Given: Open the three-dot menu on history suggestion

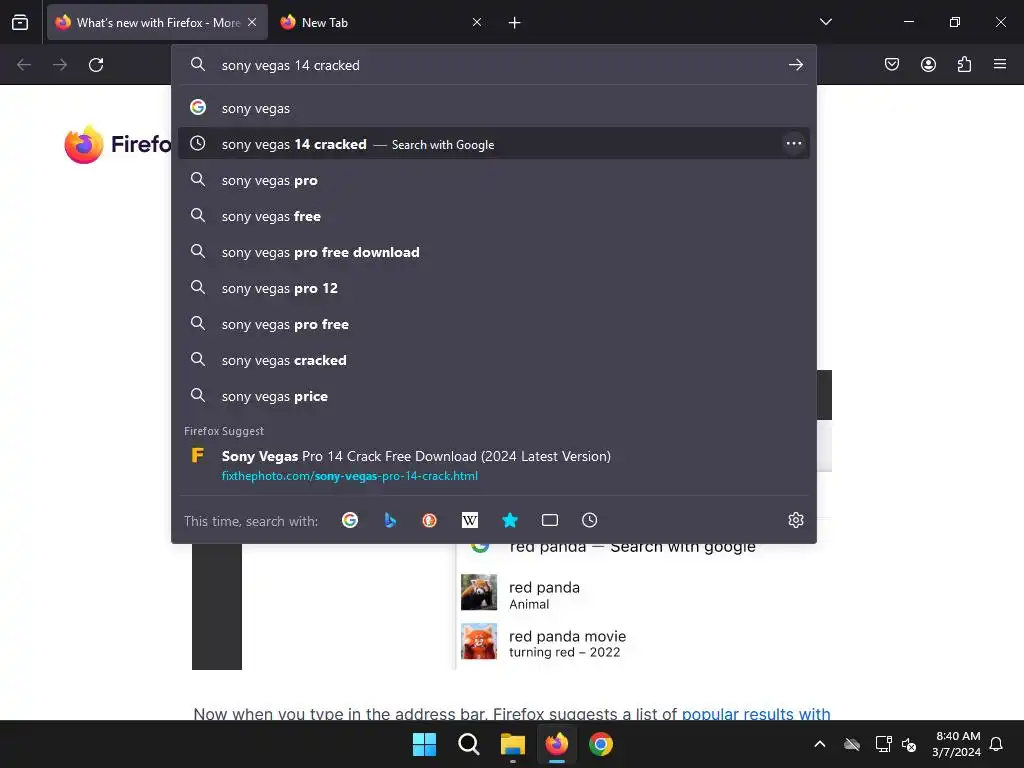Looking at the screenshot, I should pos(793,144).
